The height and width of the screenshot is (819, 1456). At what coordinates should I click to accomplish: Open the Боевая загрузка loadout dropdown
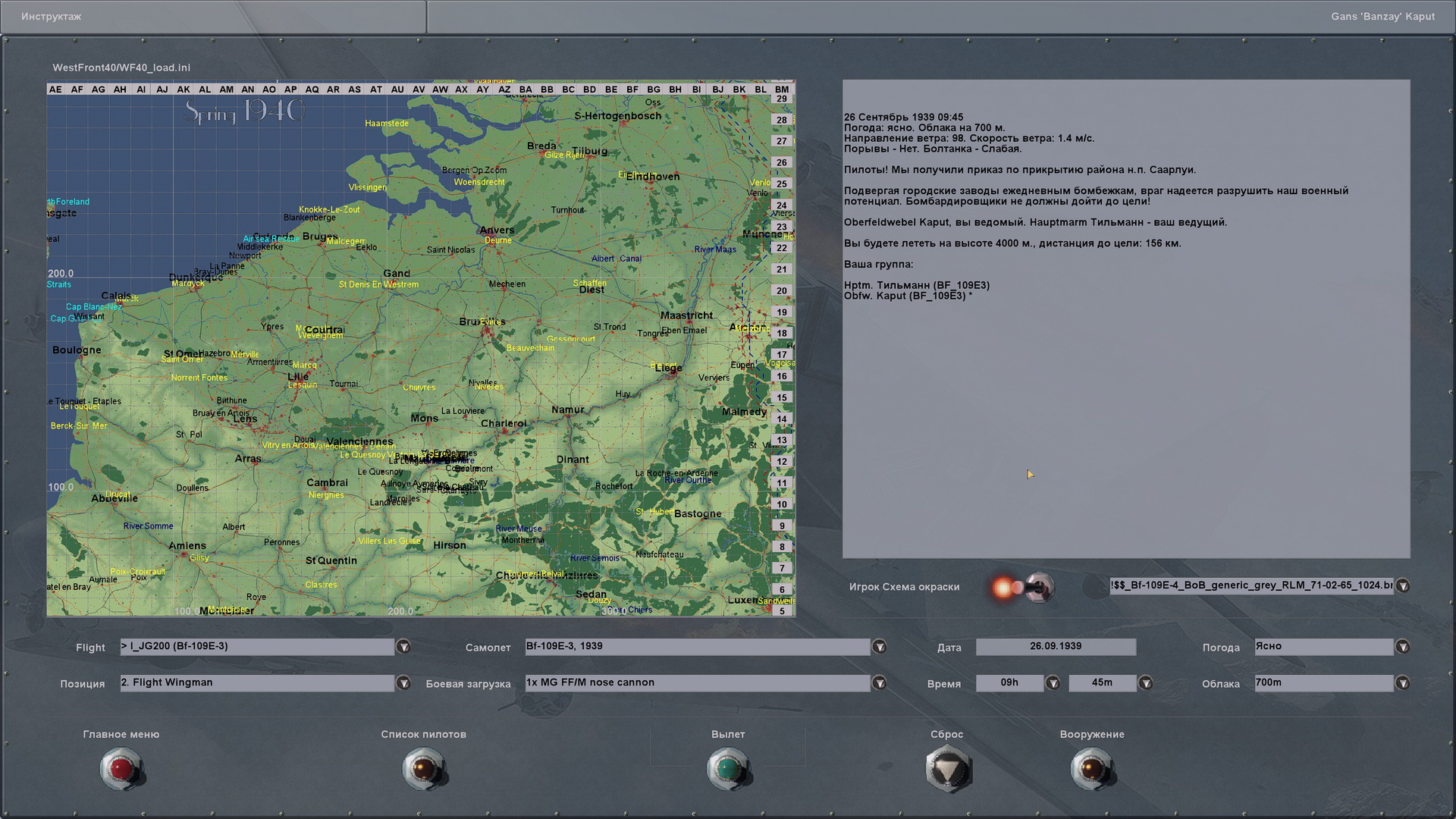[879, 683]
